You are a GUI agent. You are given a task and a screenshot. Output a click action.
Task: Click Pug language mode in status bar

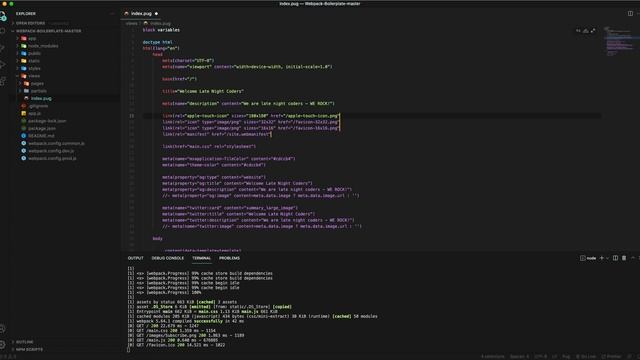(566, 356)
